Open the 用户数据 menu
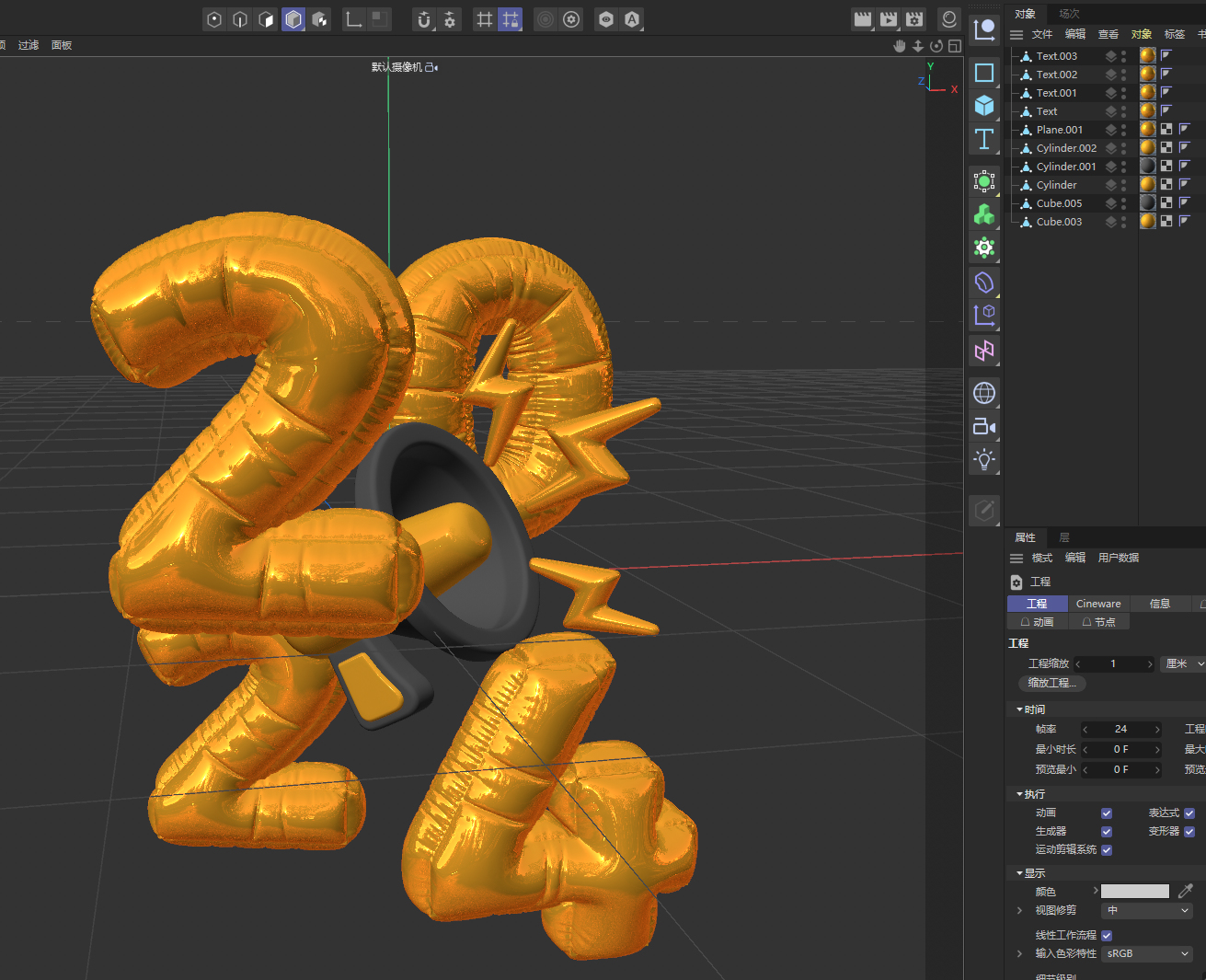Image resolution: width=1206 pixels, height=980 pixels. (1119, 558)
